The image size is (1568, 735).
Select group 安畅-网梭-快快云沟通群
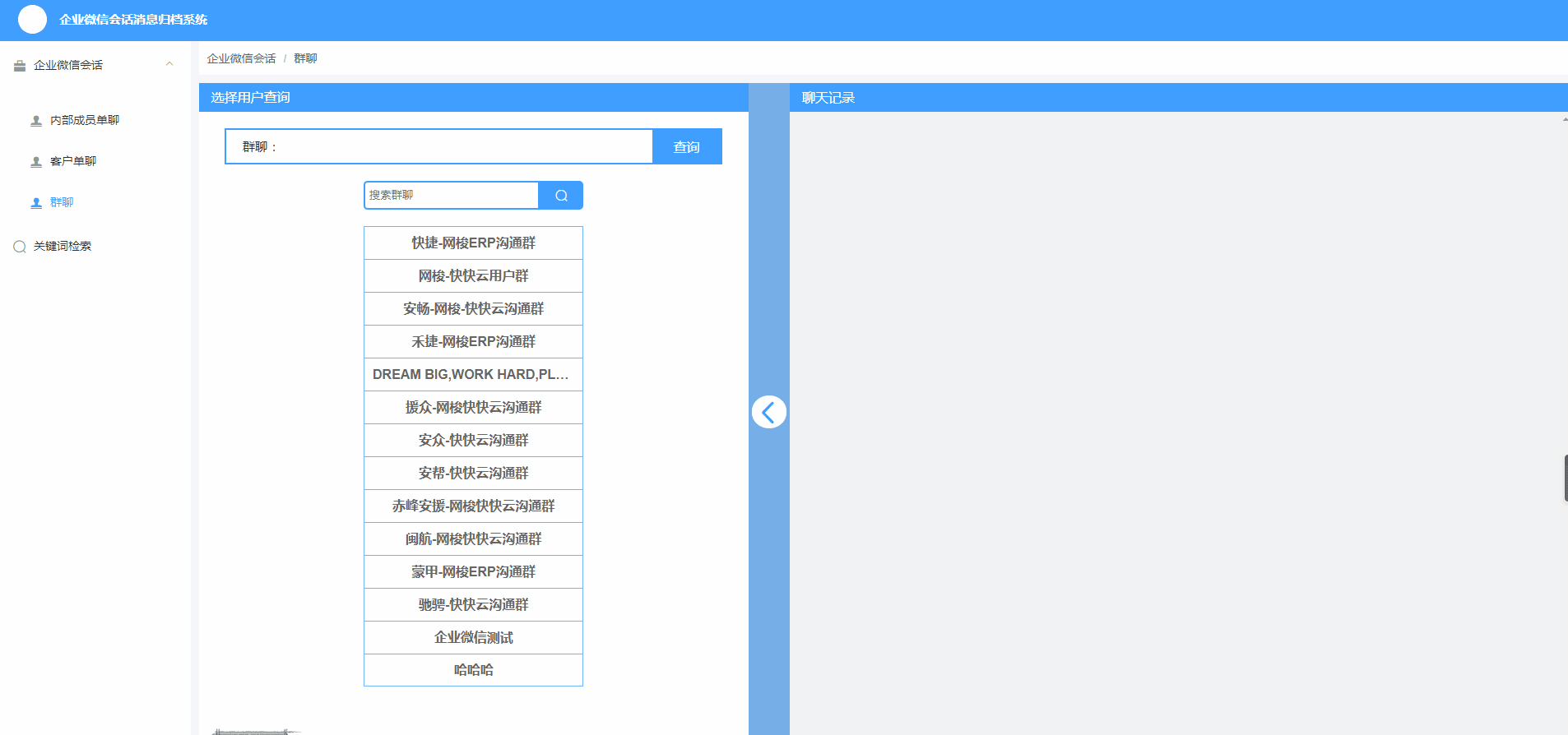tap(473, 309)
